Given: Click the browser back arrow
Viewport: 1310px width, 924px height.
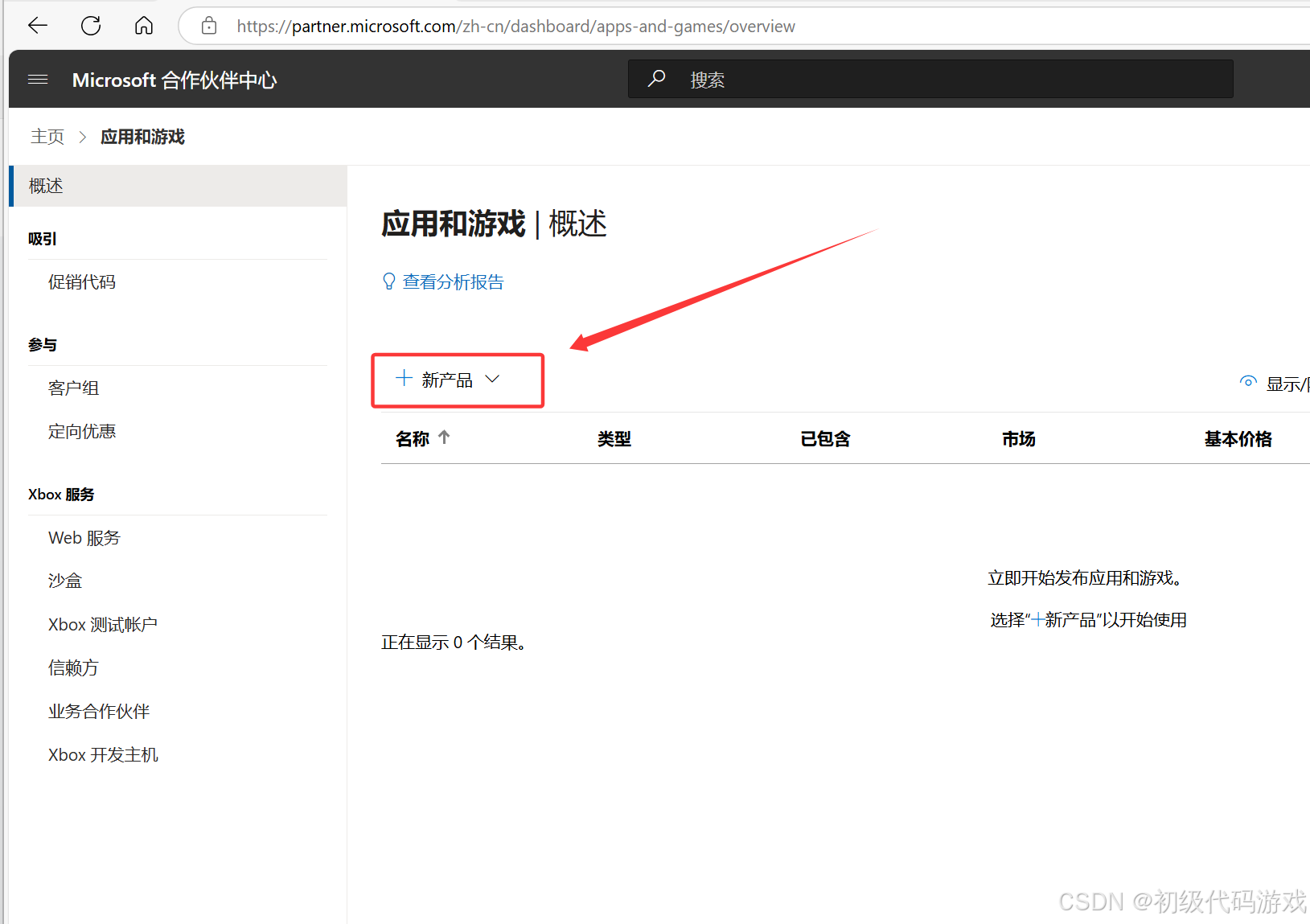Looking at the screenshot, I should click(38, 26).
